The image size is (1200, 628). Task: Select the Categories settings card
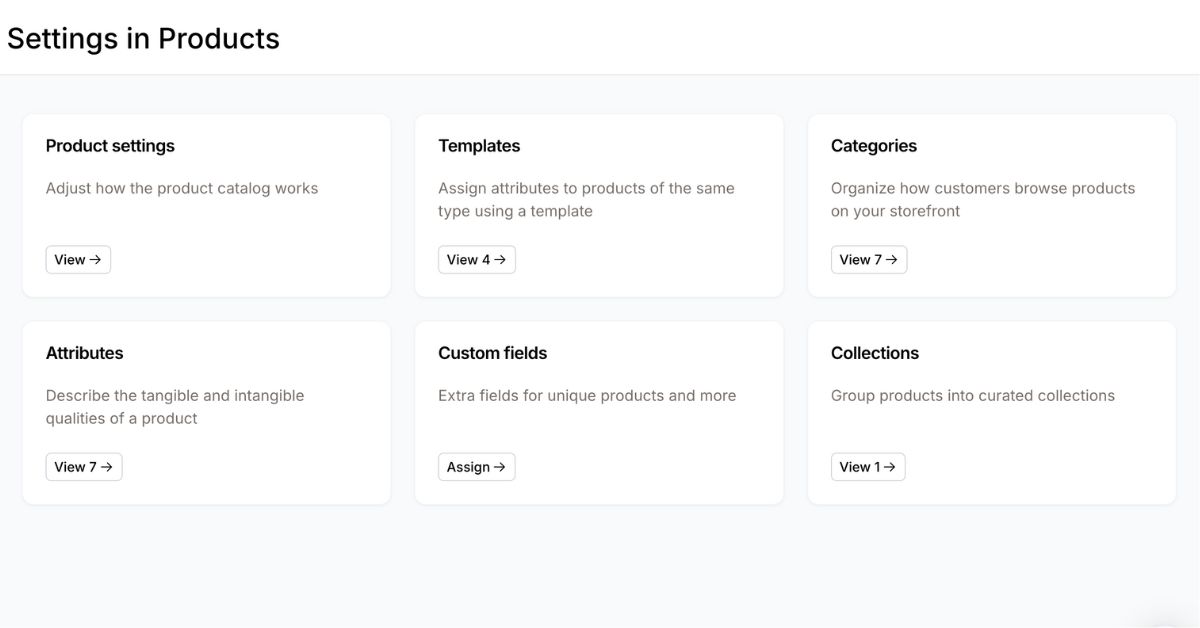(x=990, y=205)
